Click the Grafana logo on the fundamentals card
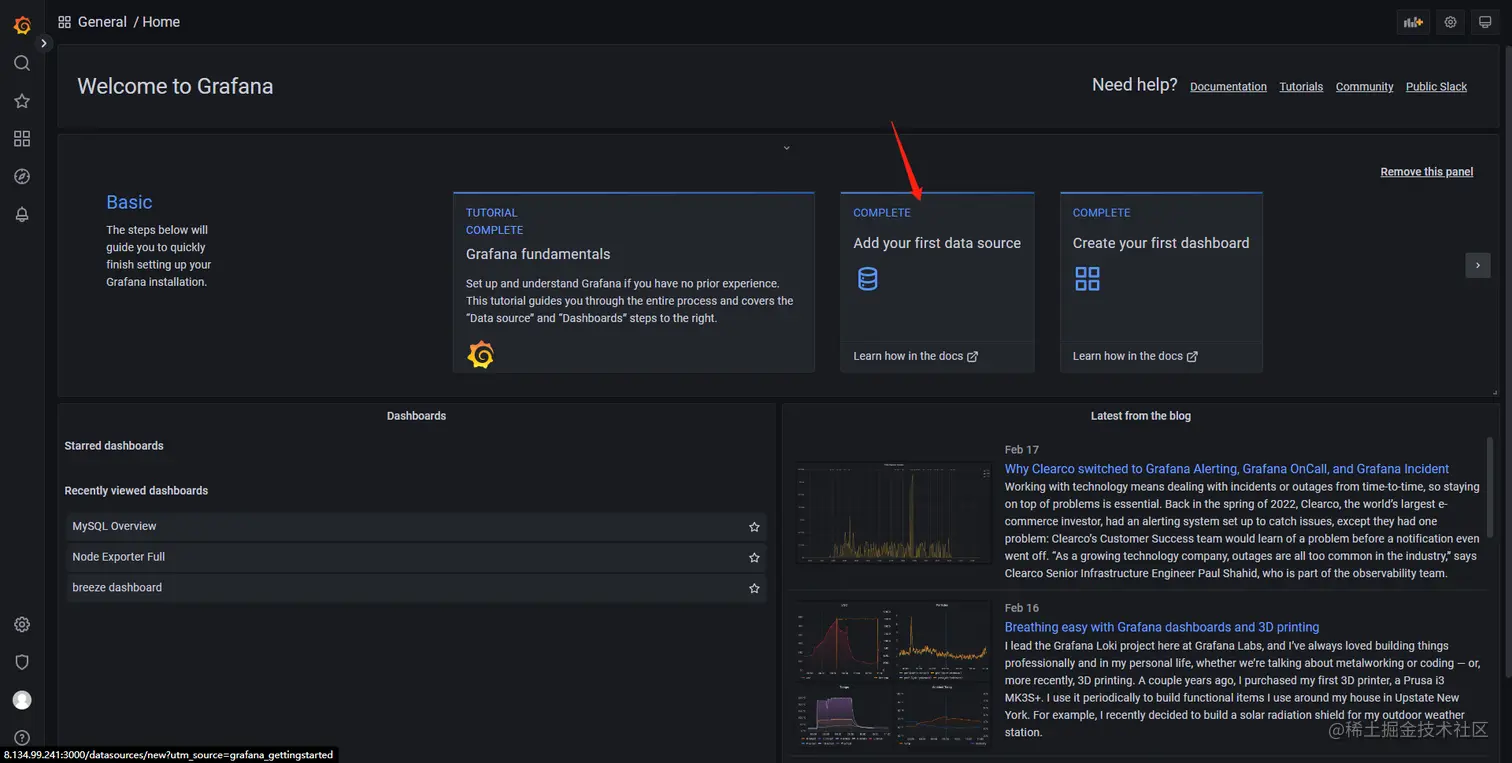This screenshot has width=1512, height=763. [x=481, y=354]
